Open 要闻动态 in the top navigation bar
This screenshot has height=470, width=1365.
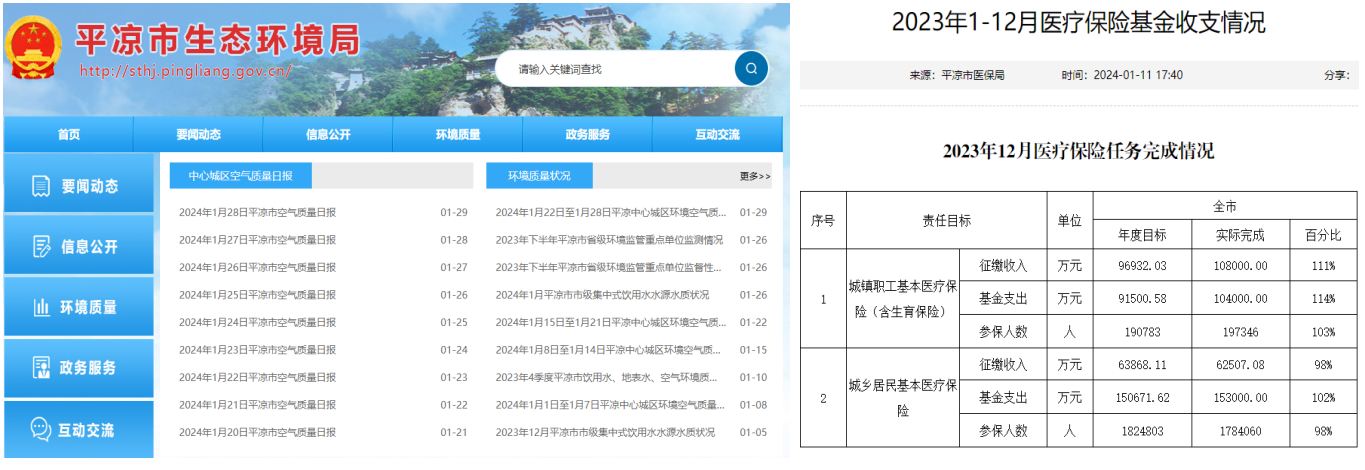(x=198, y=135)
